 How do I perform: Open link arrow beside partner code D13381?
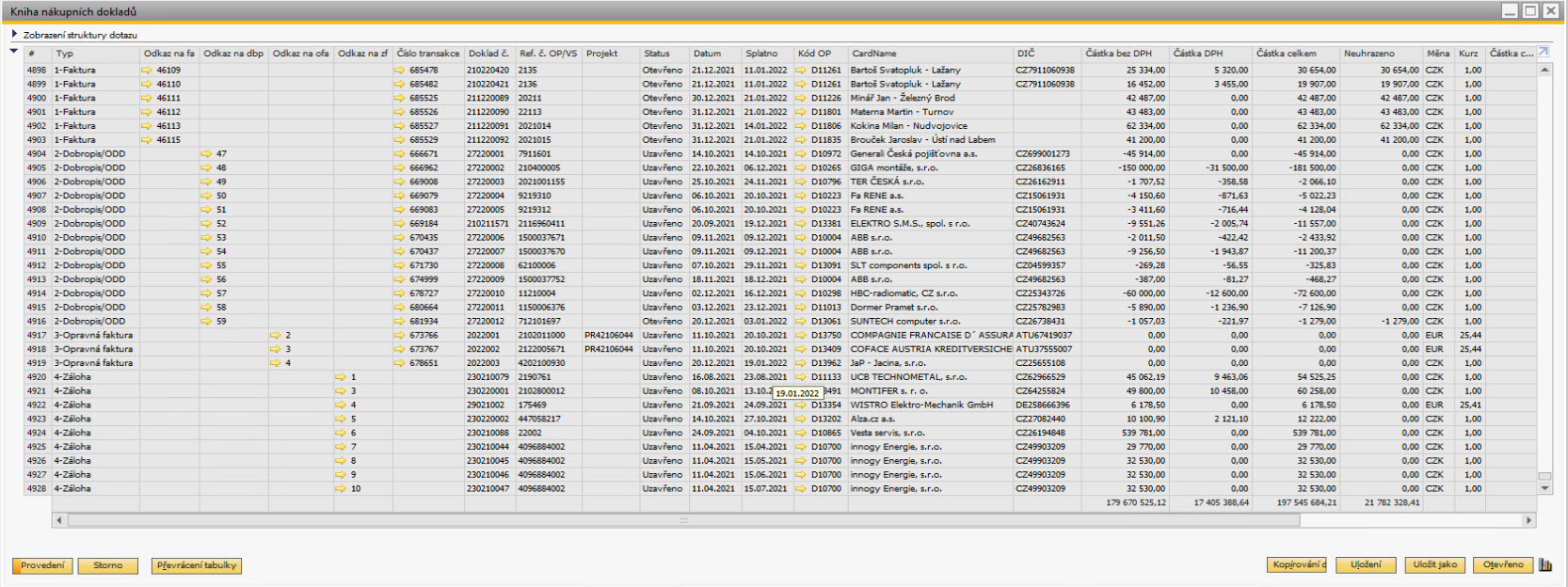pyautogui.click(x=801, y=224)
